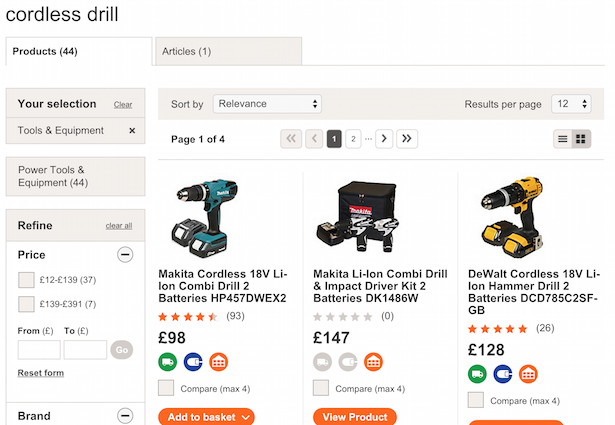Tick the £12-£139 price checkbox
Screen dimensions: 615x425
[26, 279]
